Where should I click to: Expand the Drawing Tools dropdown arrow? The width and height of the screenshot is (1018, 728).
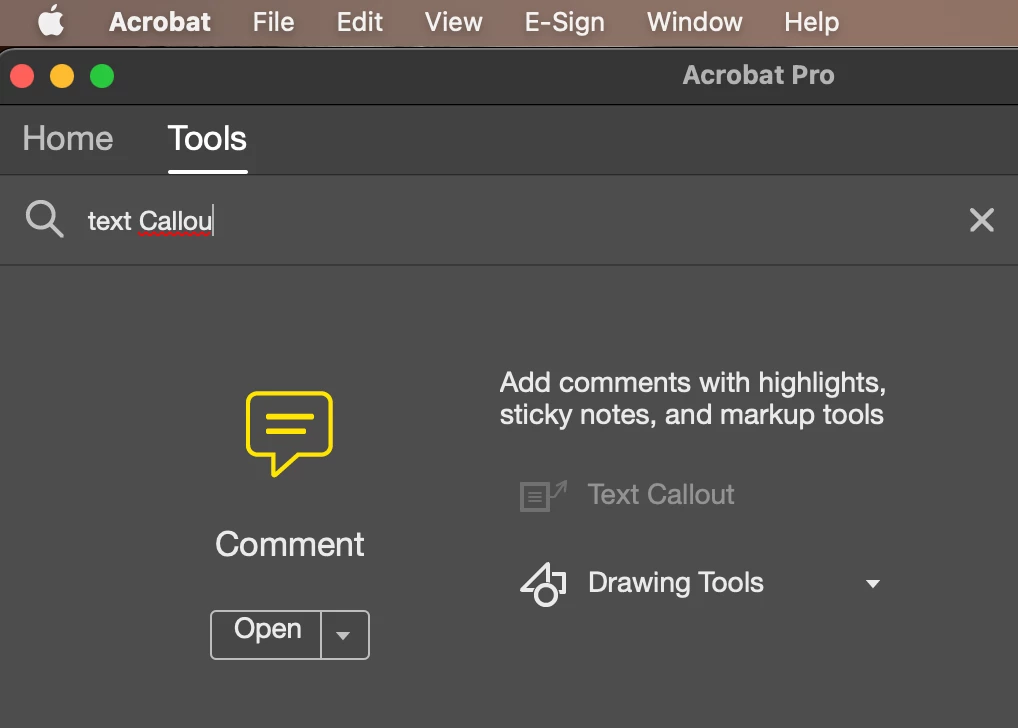(x=873, y=584)
